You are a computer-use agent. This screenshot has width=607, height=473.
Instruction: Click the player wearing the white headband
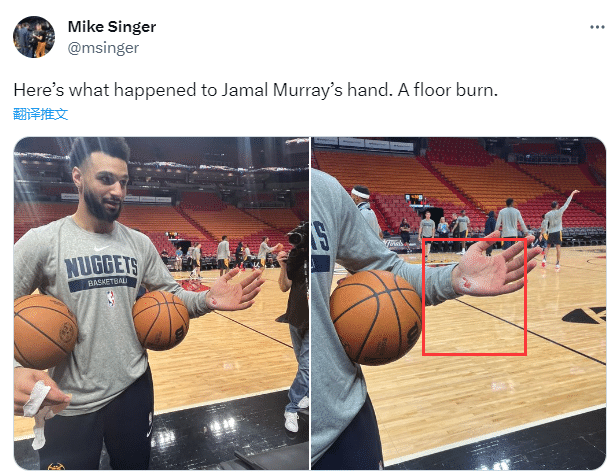pyautogui.click(x=366, y=210)
